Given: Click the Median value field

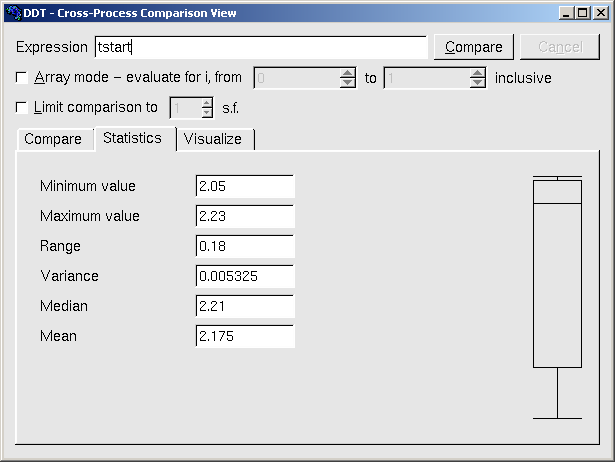Looking at the screenshot, I should pyautogui.click(x=245, y=306).
